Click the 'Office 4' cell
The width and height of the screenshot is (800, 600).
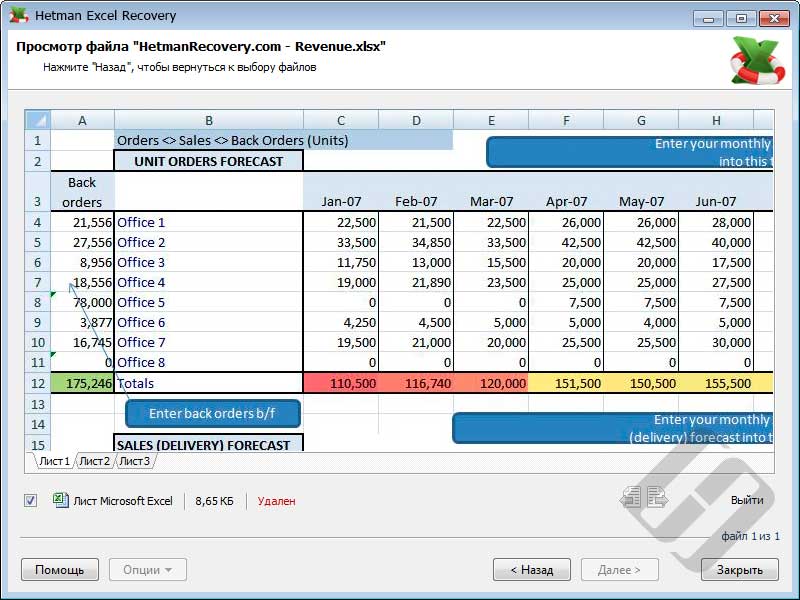(209, 282)
